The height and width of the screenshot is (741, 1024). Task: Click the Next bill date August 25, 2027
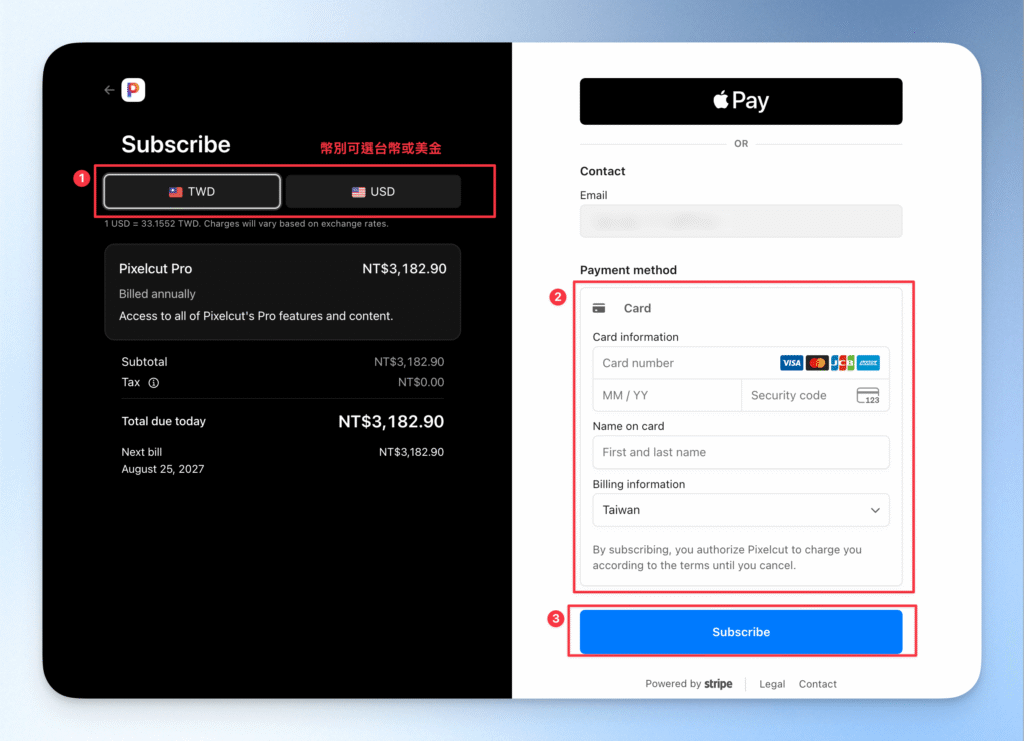[x=163, y=469]
